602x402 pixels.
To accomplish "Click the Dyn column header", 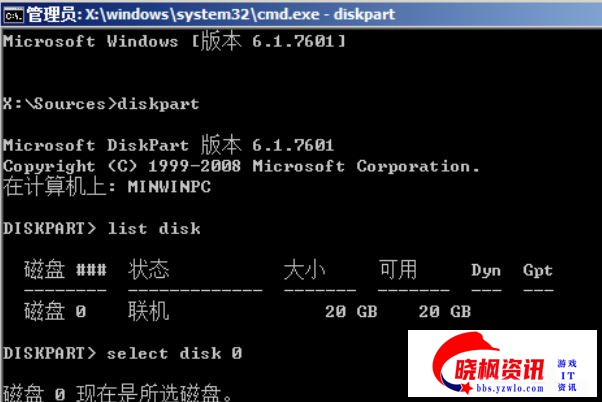I will 486,270.
